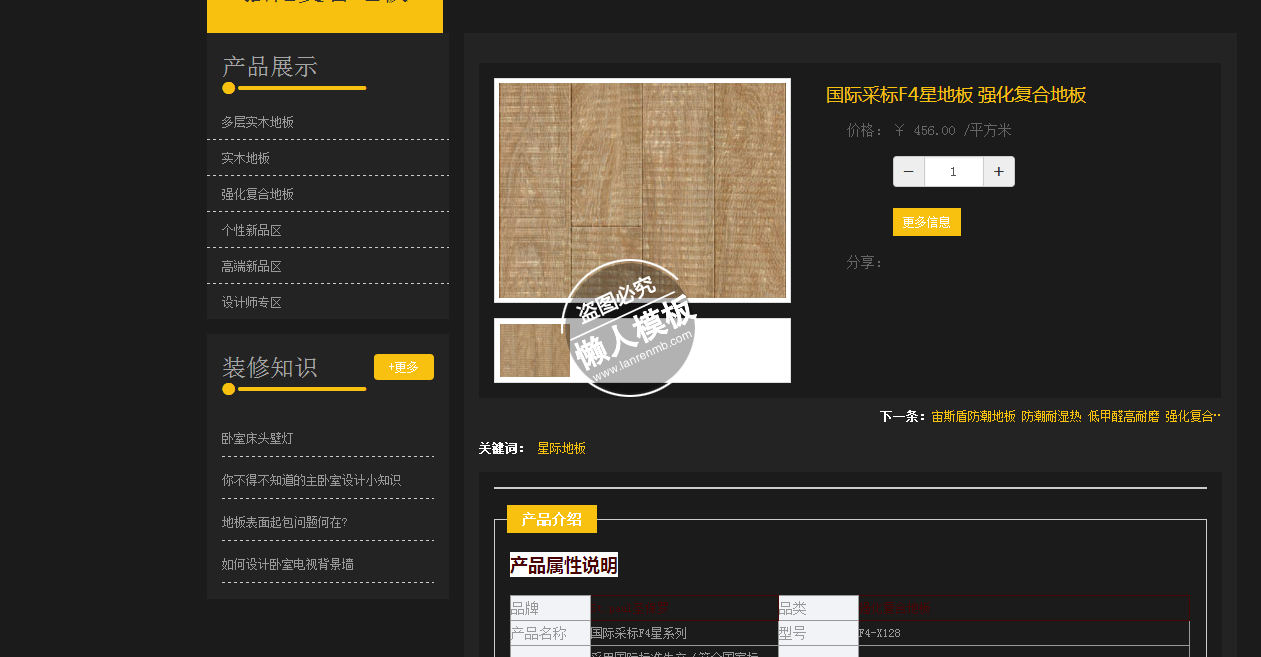Increase quantity with the plus button
Image resolution: width=1261 pixels, height=657 pixels.
click(x=999, y=172)
